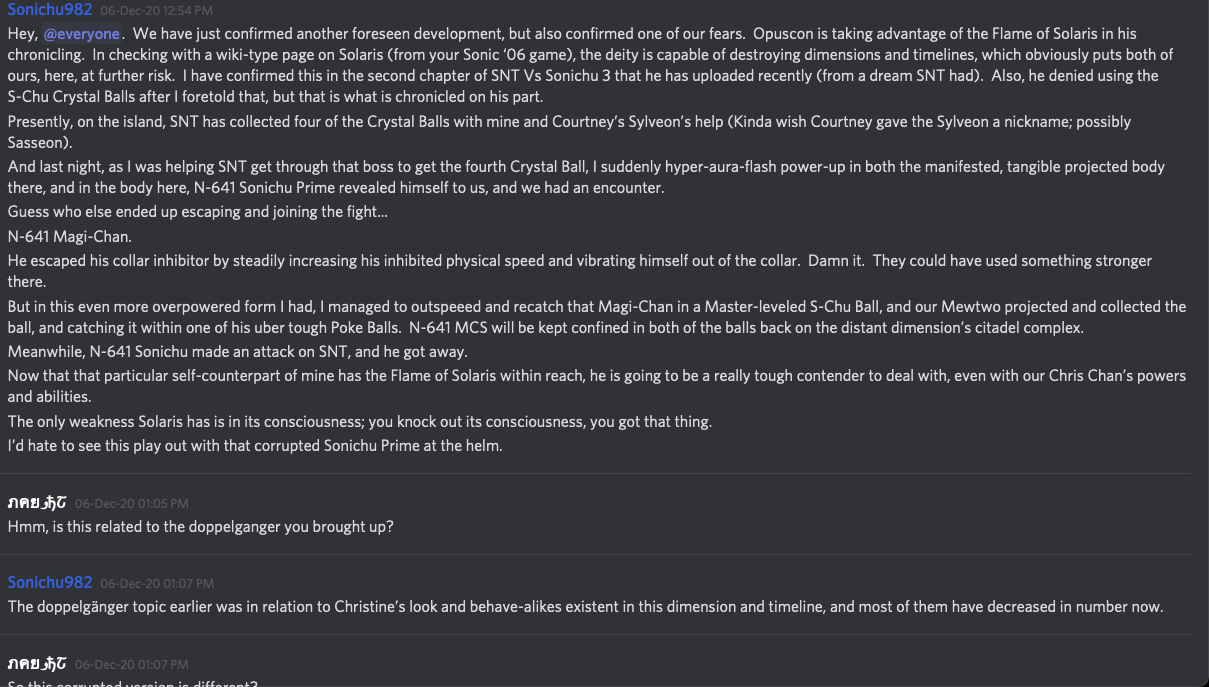Open Sonichu982's profile from the 12:54 PM message
The width and height of the screenshot is (1209, 687).
tap(50, 10)
